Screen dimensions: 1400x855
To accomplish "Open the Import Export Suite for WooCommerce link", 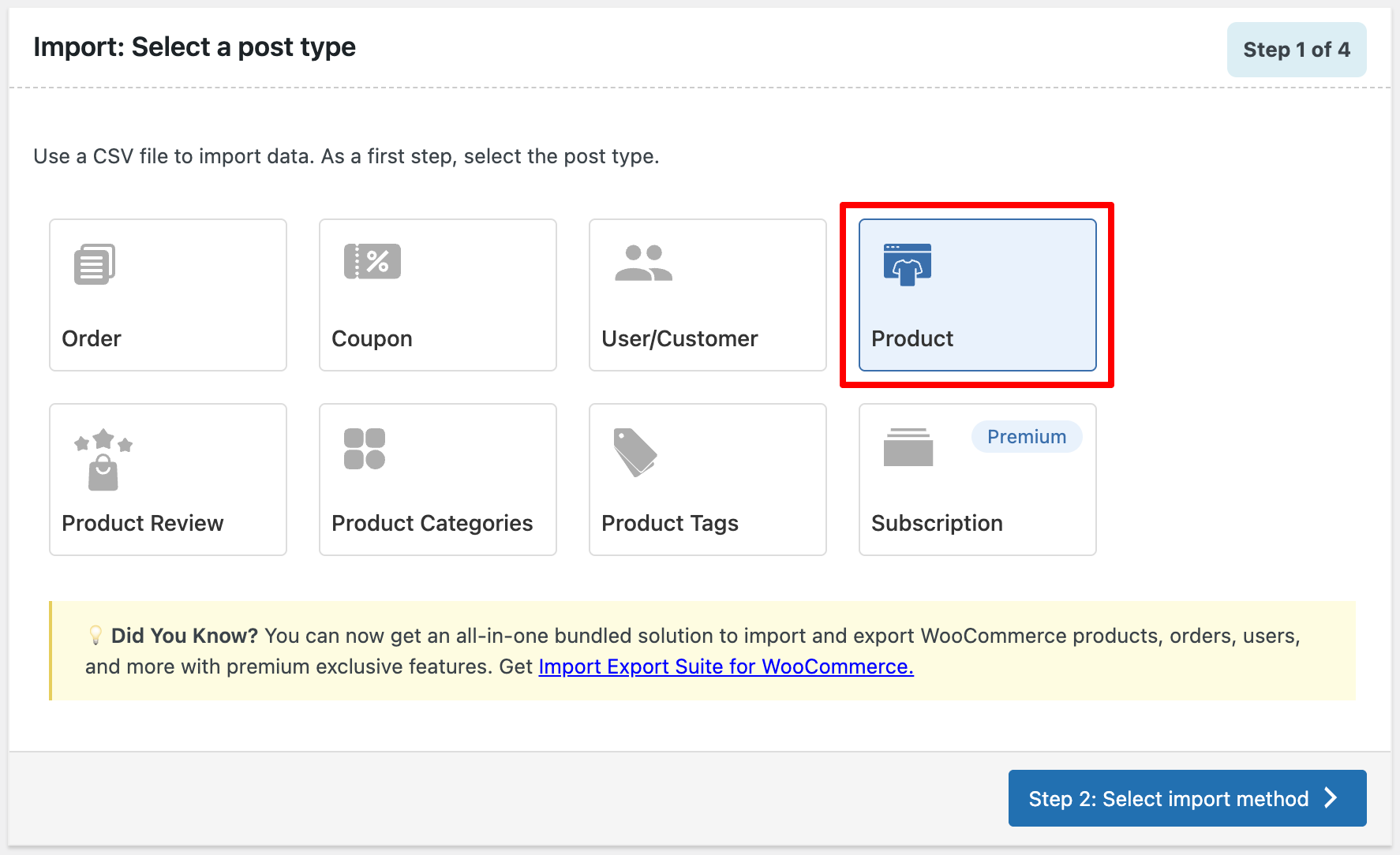I will pyautogui.click(x=725, y=666).
